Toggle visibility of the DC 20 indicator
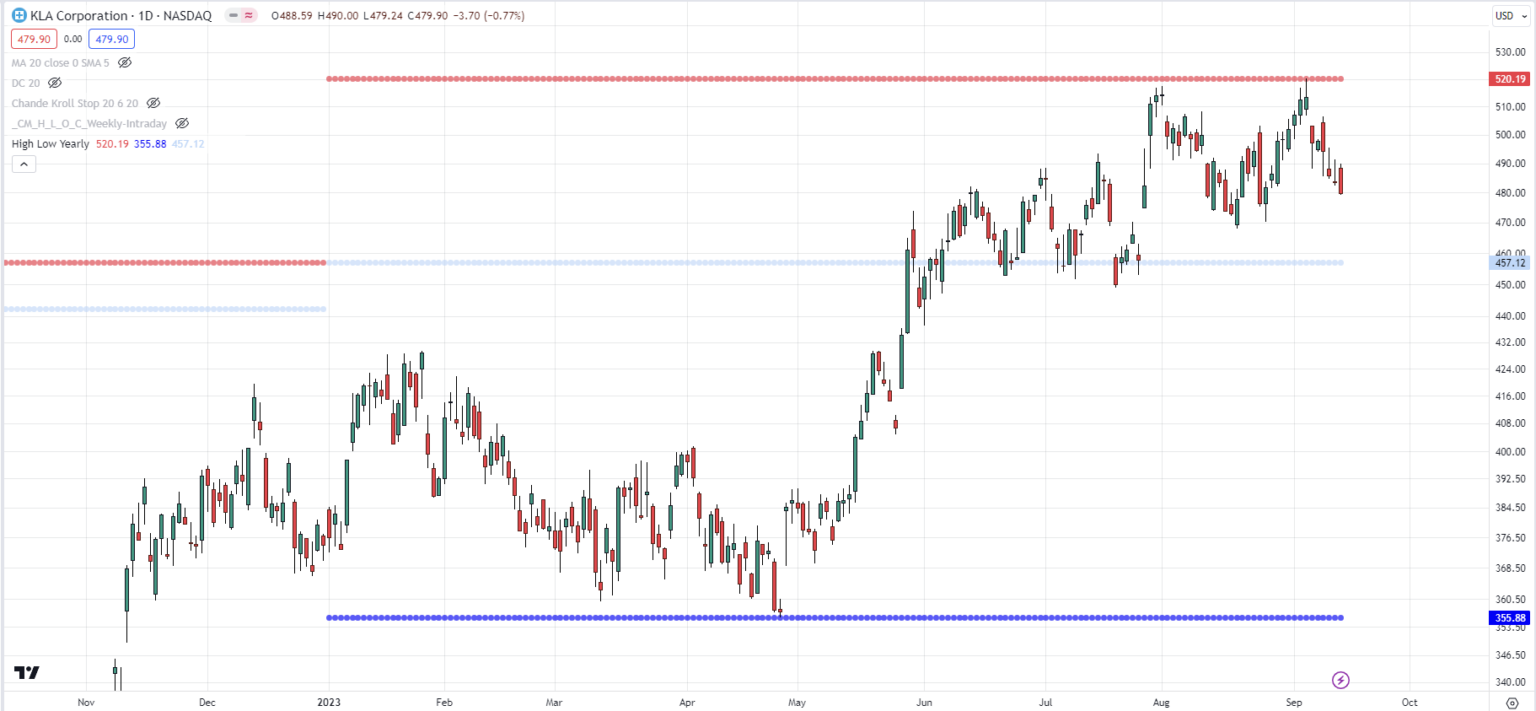The width and height of the screenshot is (1536, 711). pyautogui.click(x=55, y=83)
